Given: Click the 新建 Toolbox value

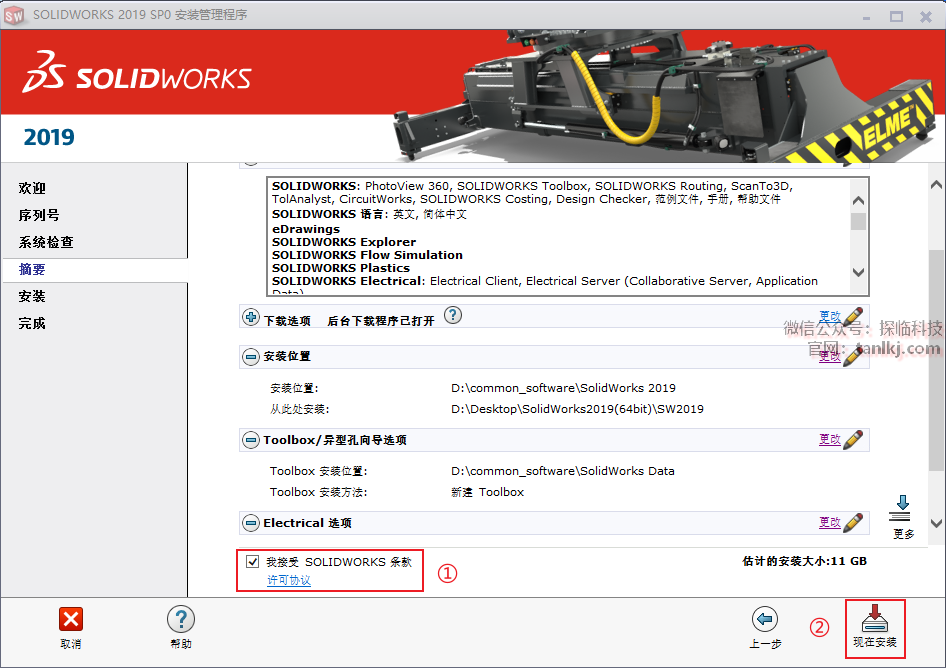Looking at the screenshot, I should pos(487,492).
